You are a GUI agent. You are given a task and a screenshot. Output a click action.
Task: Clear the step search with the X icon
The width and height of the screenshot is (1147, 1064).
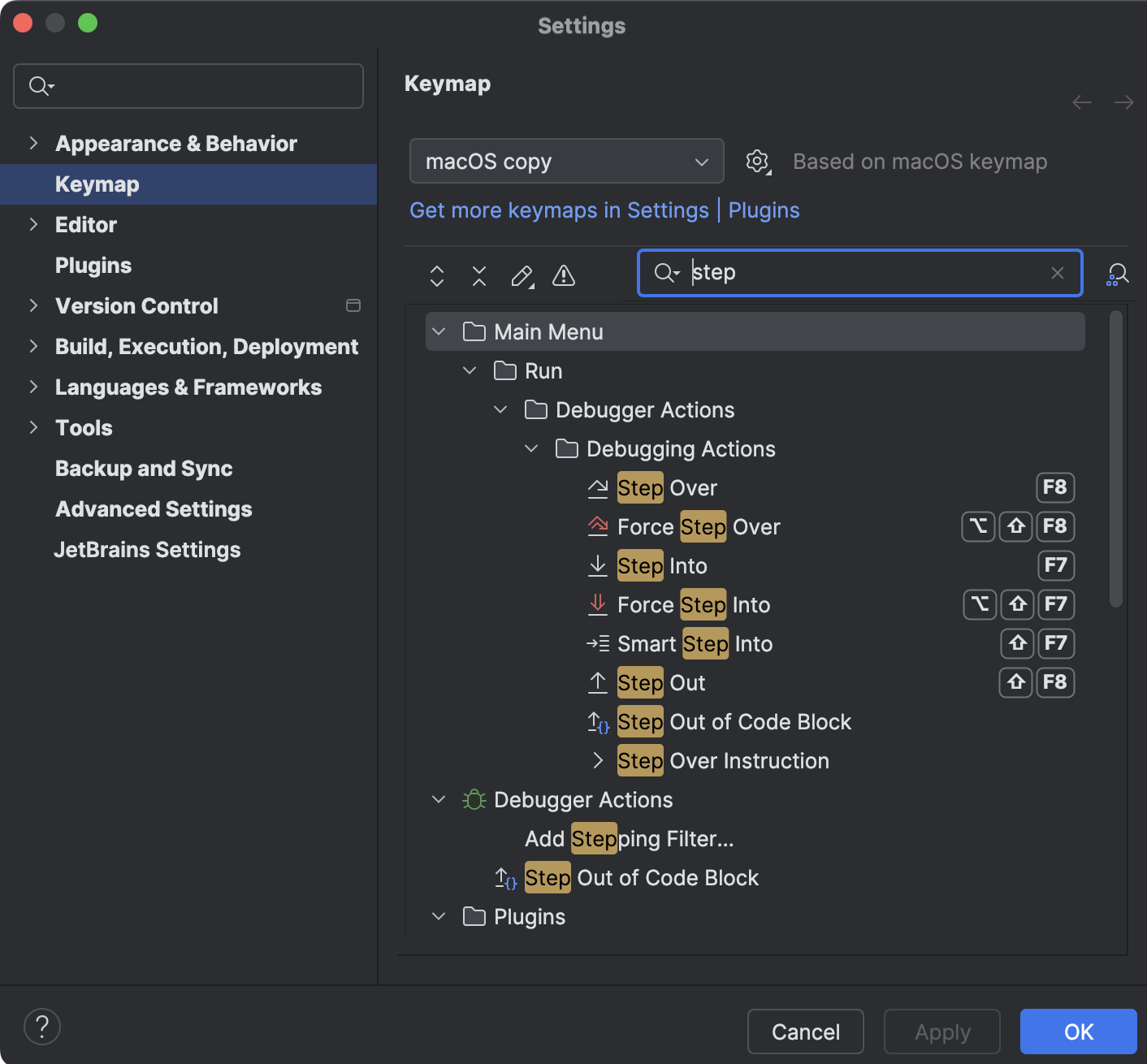(1057, 273)
